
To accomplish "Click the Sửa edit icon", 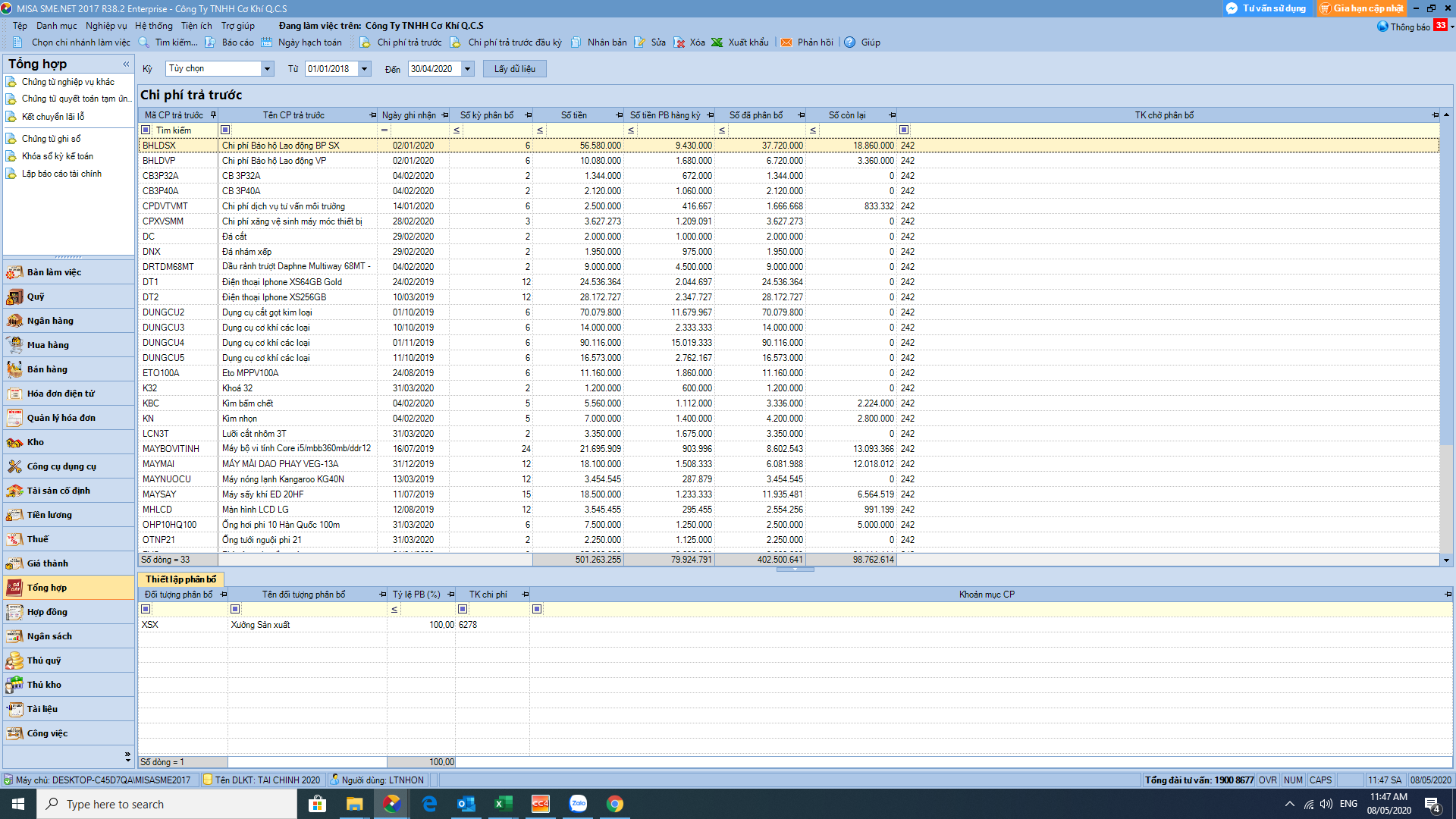I will coord(640,42).
